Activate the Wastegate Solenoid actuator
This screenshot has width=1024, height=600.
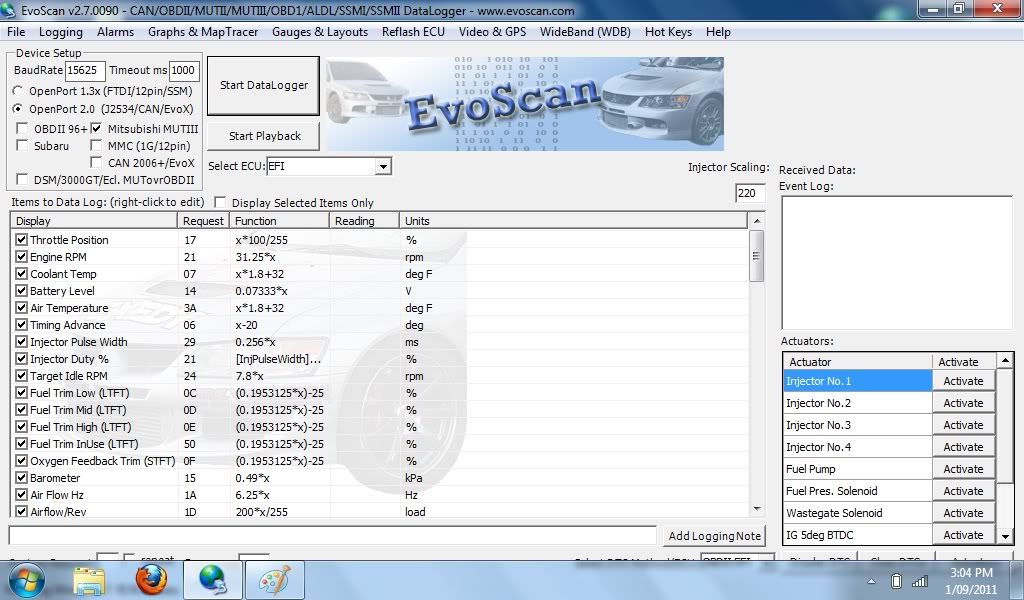tap(963, 513)
